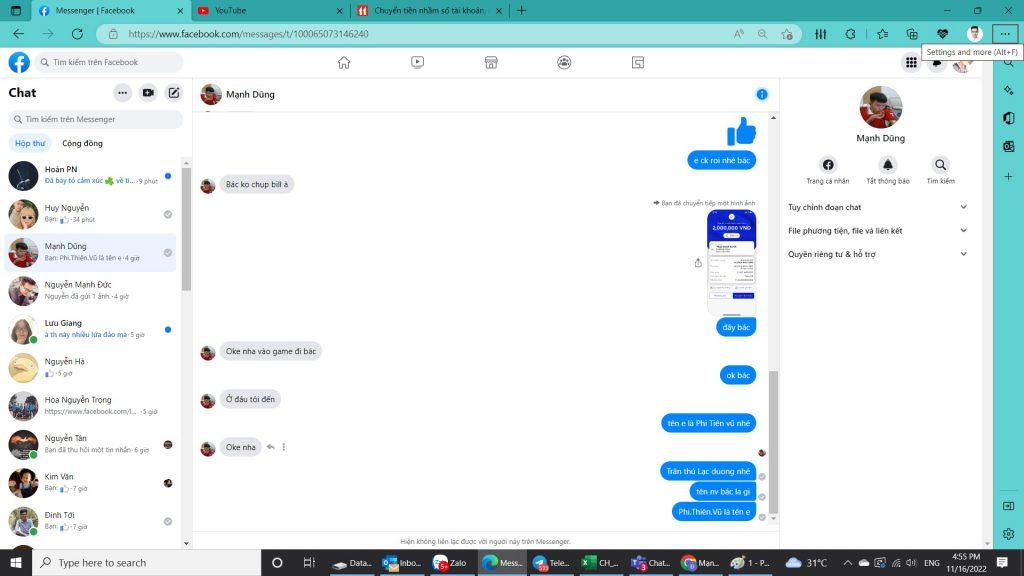The width and height of the screenshot is (1024, 576).
Task: Open Zalo from the taskbar
Action: pyautogui.click(x=450, y=562)
